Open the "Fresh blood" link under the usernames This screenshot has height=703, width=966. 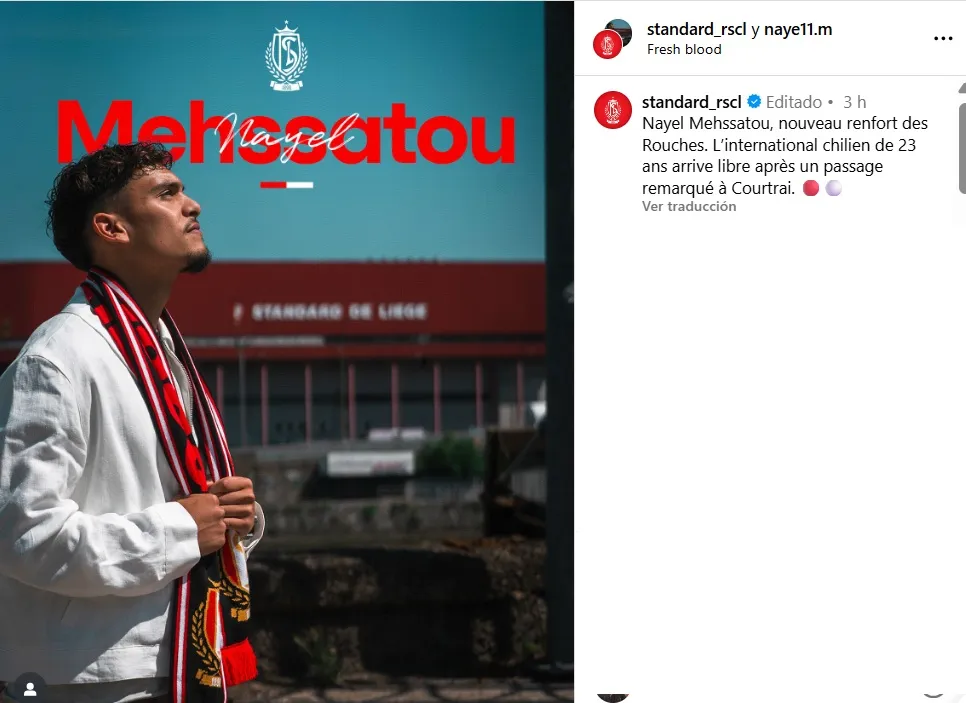click(x=684, y=49)
